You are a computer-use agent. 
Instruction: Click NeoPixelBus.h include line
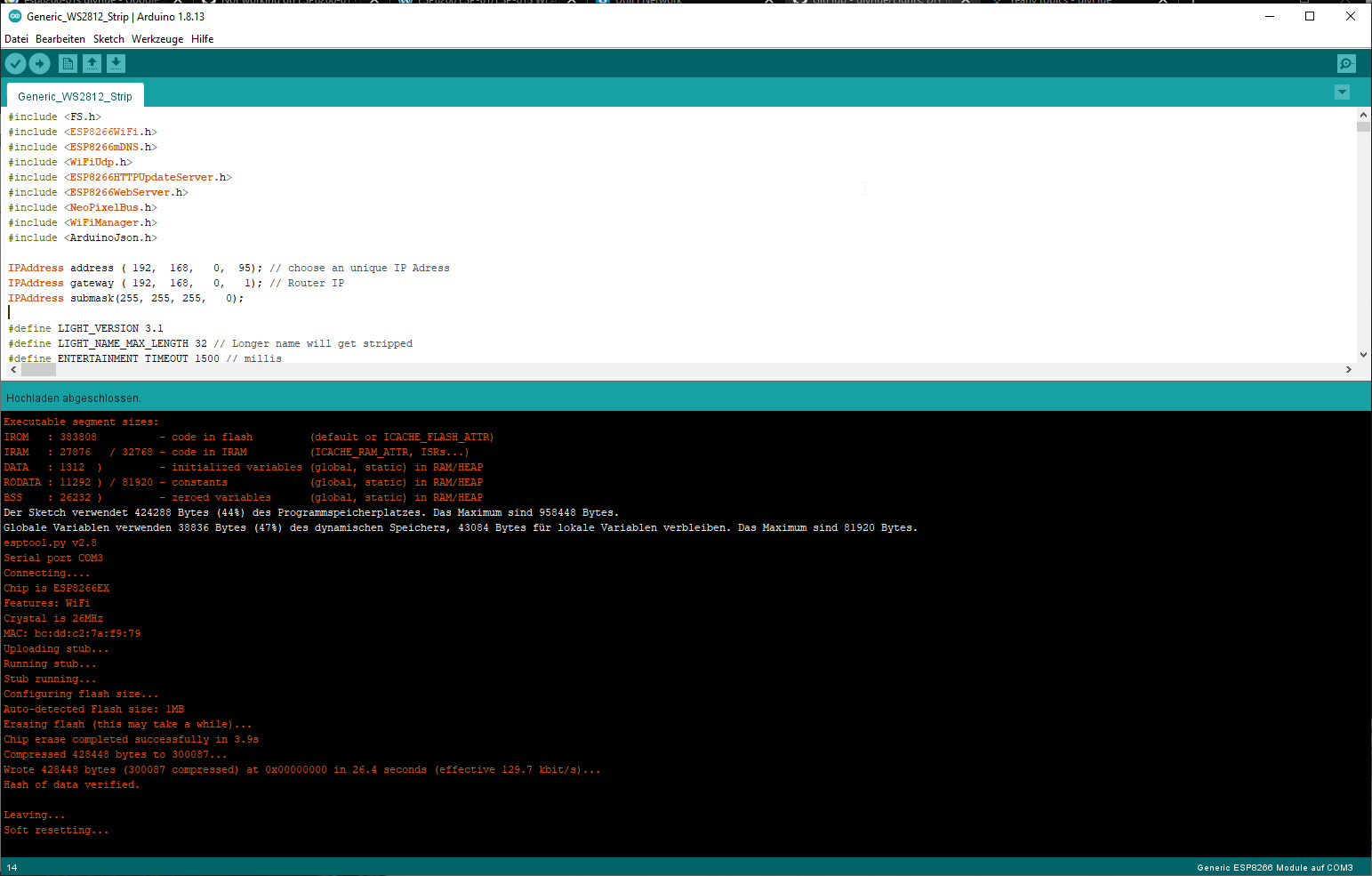[x=83, y=207]
